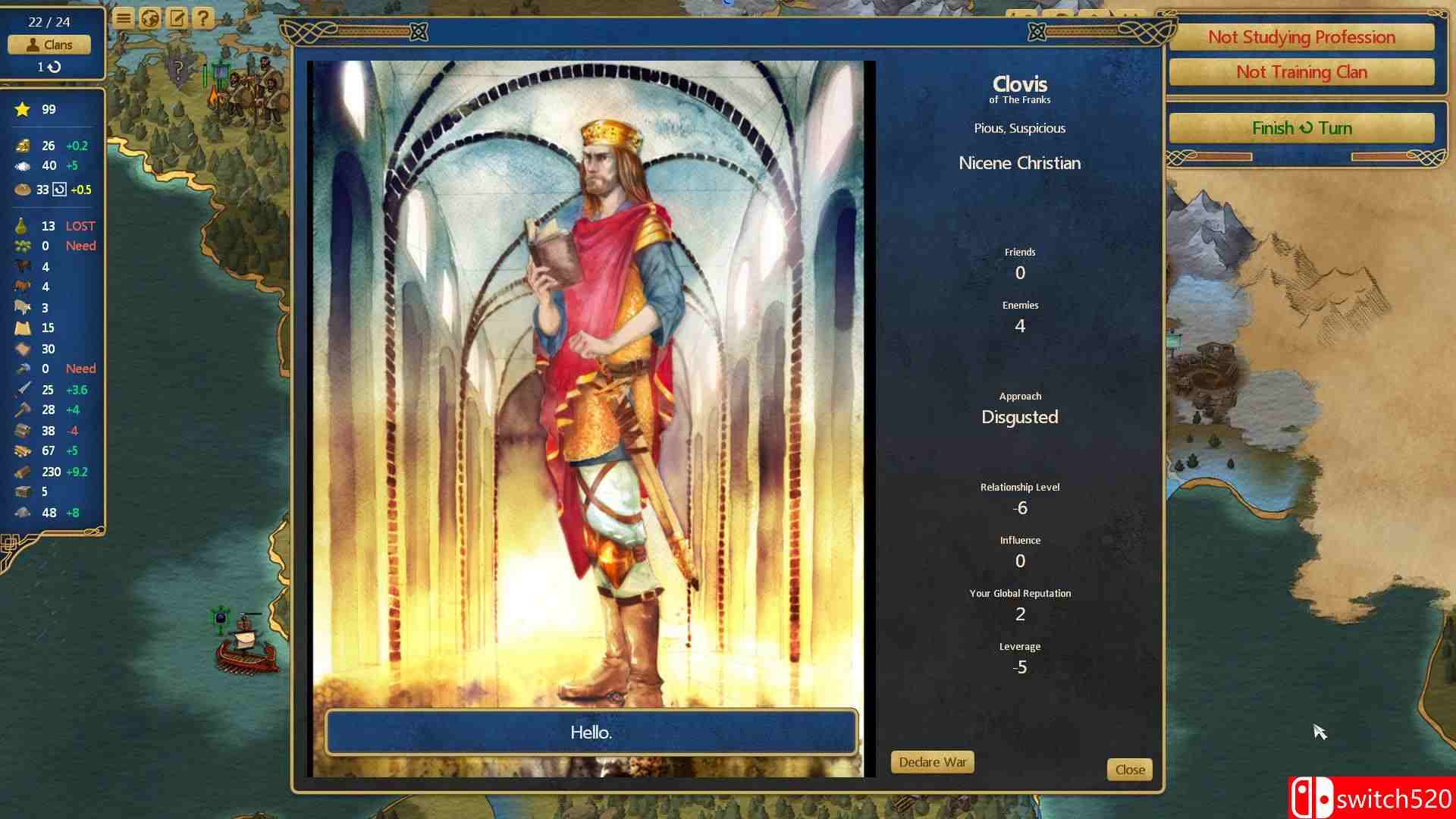Open the hamburger main menu
This screenshot has height=819, width=1456.
(123, 18)
